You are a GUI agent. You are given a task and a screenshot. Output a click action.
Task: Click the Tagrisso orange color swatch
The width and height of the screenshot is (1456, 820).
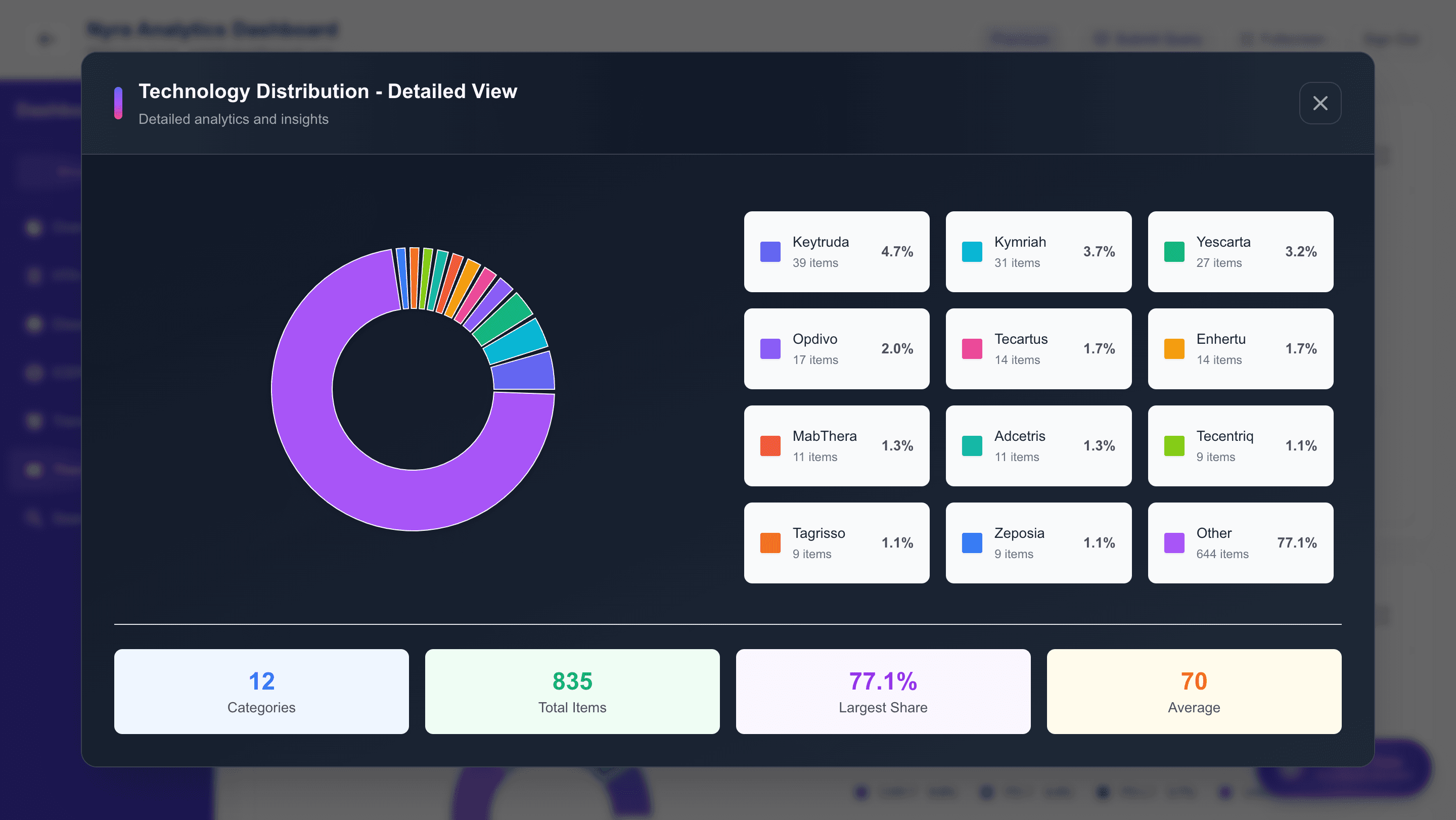[x=770, y=543]
